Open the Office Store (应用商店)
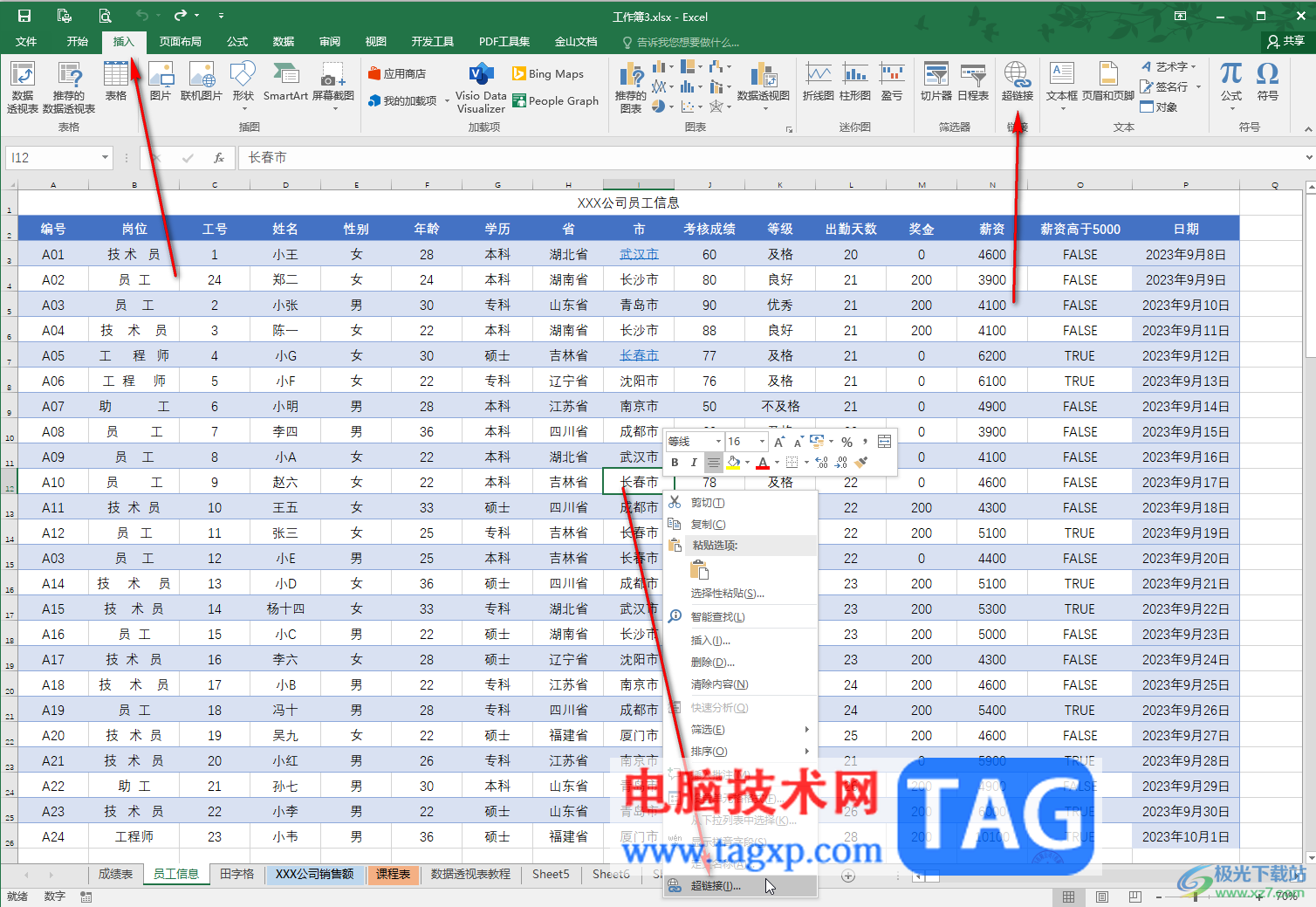This screenshot has height=907, width=1316. click(397, 74)
